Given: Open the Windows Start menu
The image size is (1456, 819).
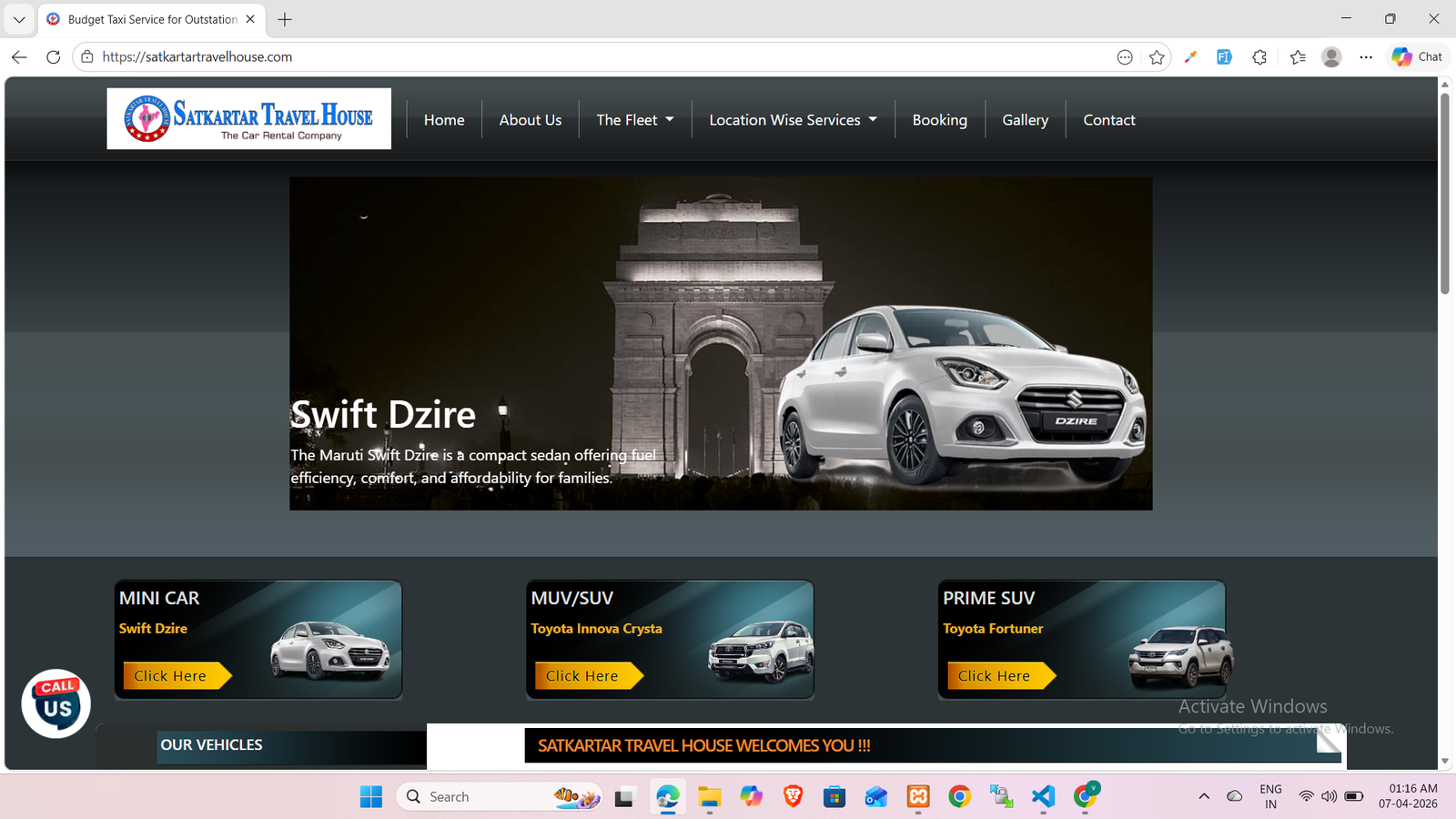Looking at the screenshot, I should (371, 796).
